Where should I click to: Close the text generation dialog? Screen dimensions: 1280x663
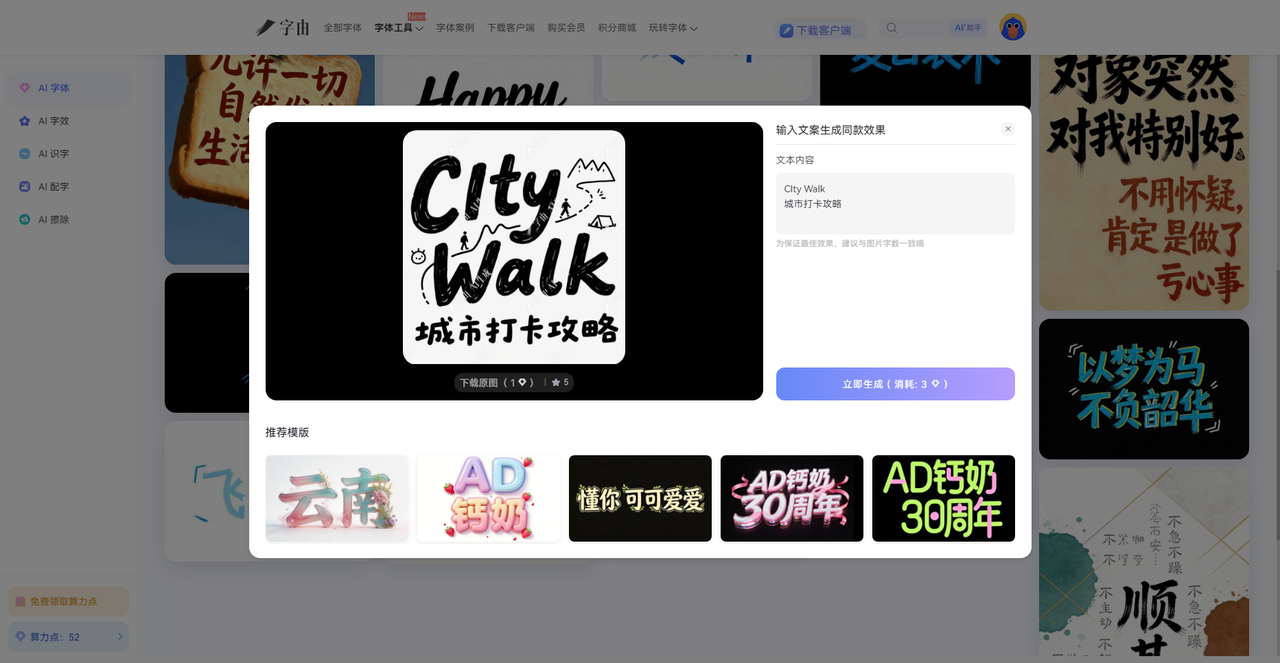[1008, 129]
